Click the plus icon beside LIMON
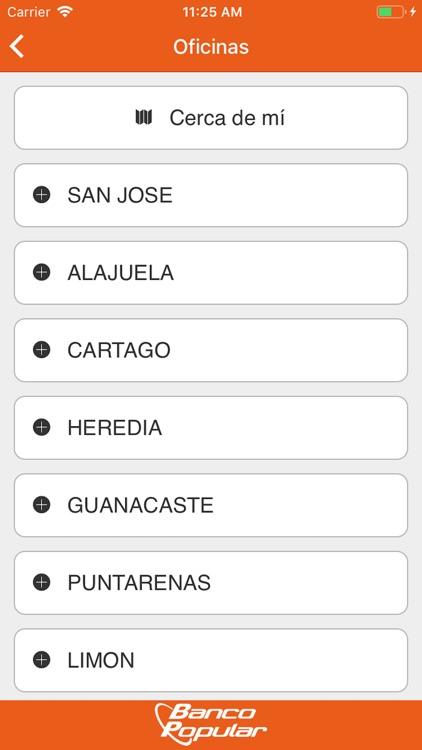 [x=42, y=660]
